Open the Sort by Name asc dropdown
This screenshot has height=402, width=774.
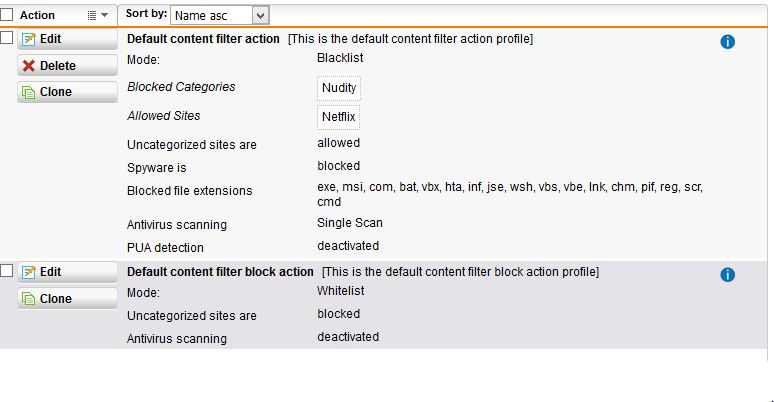click(x=219, y=15)
